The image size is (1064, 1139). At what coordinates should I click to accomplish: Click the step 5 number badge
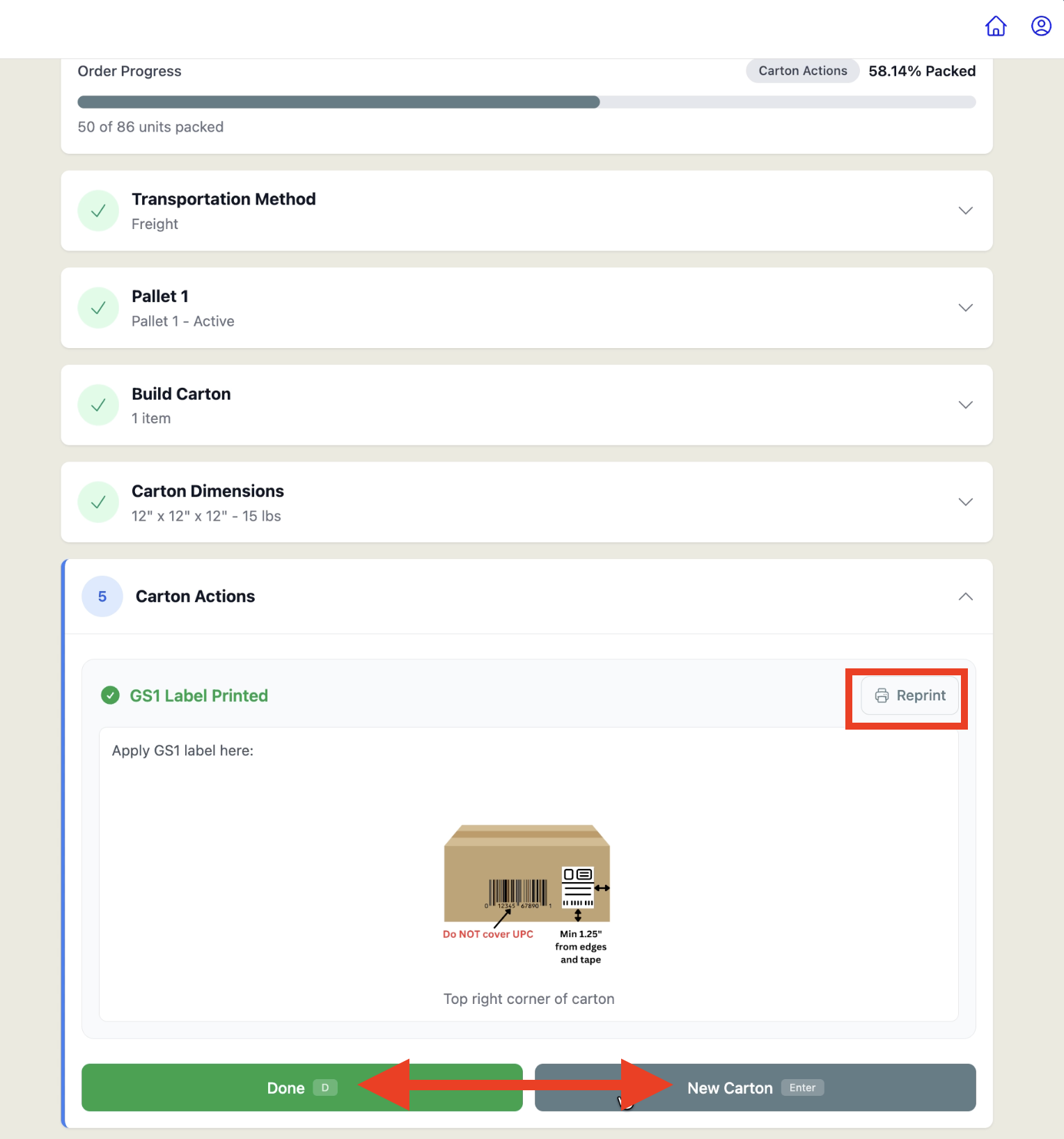pos(102,597)
